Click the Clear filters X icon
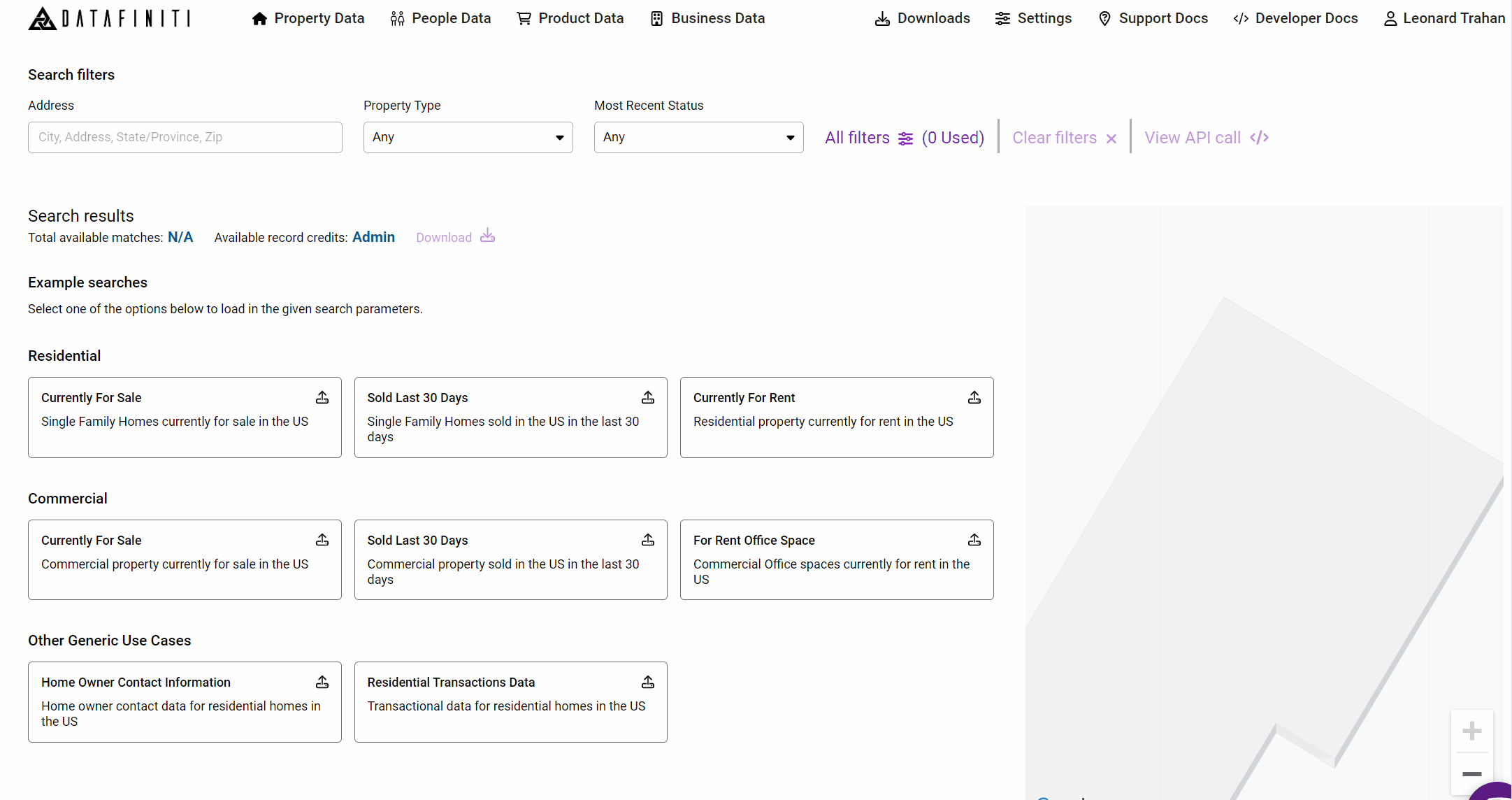The image size is (1512, 800). click(x=1111, y=138)
